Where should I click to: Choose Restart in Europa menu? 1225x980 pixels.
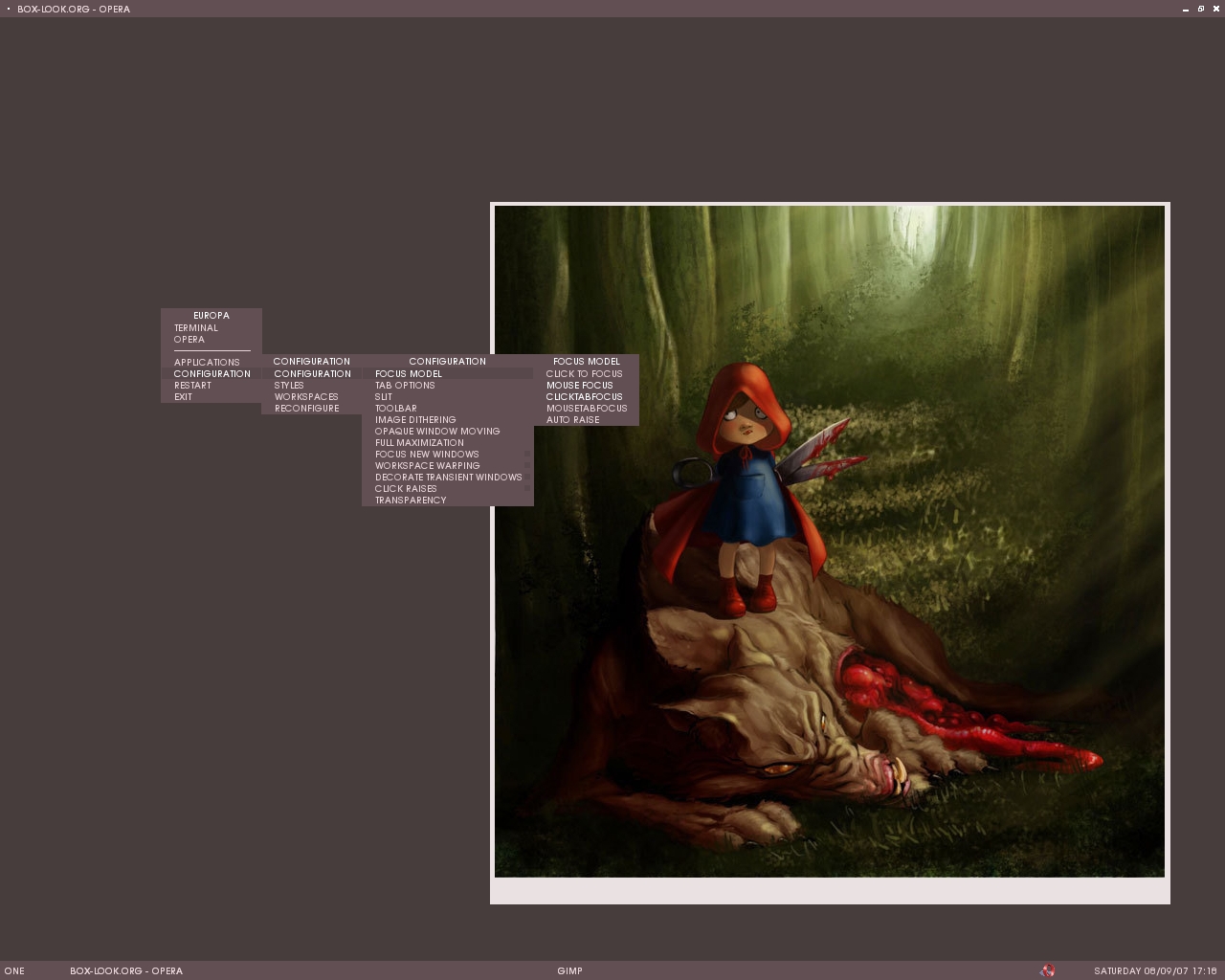pyautogui.click(x=212, y=385)
